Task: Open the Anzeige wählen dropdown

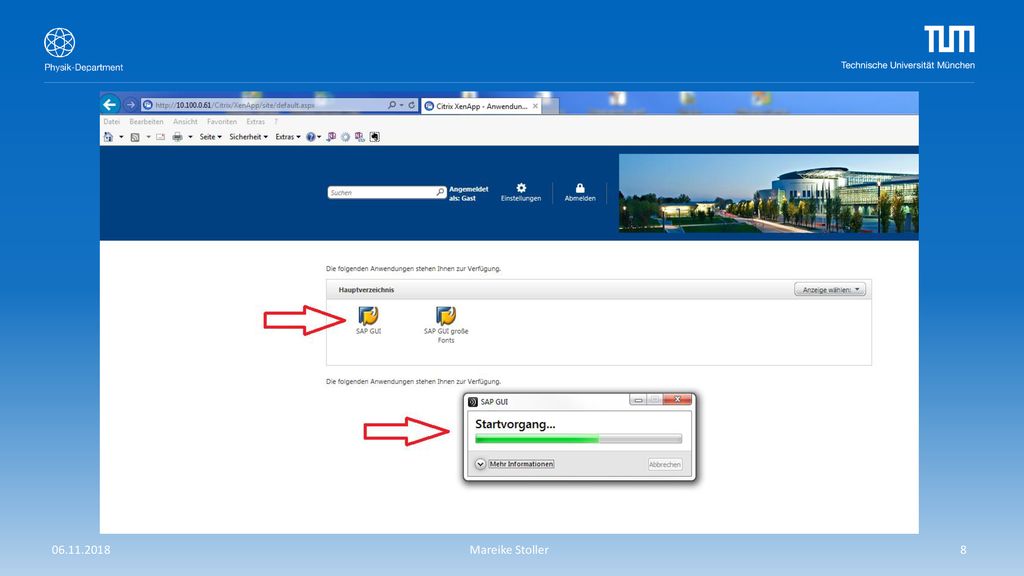Action: 830,289
